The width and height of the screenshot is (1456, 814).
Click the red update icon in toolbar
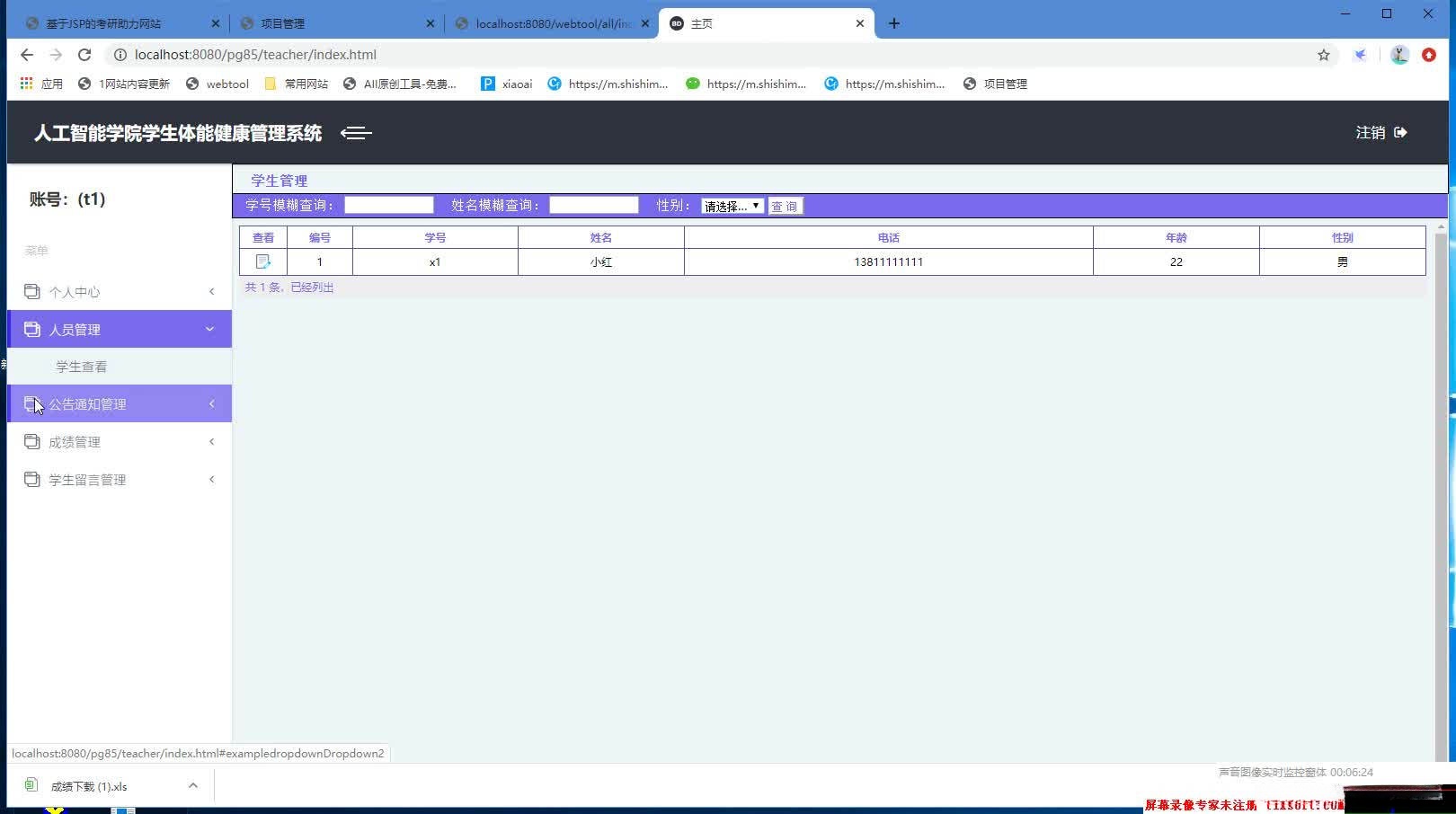tap(1429, 55)
